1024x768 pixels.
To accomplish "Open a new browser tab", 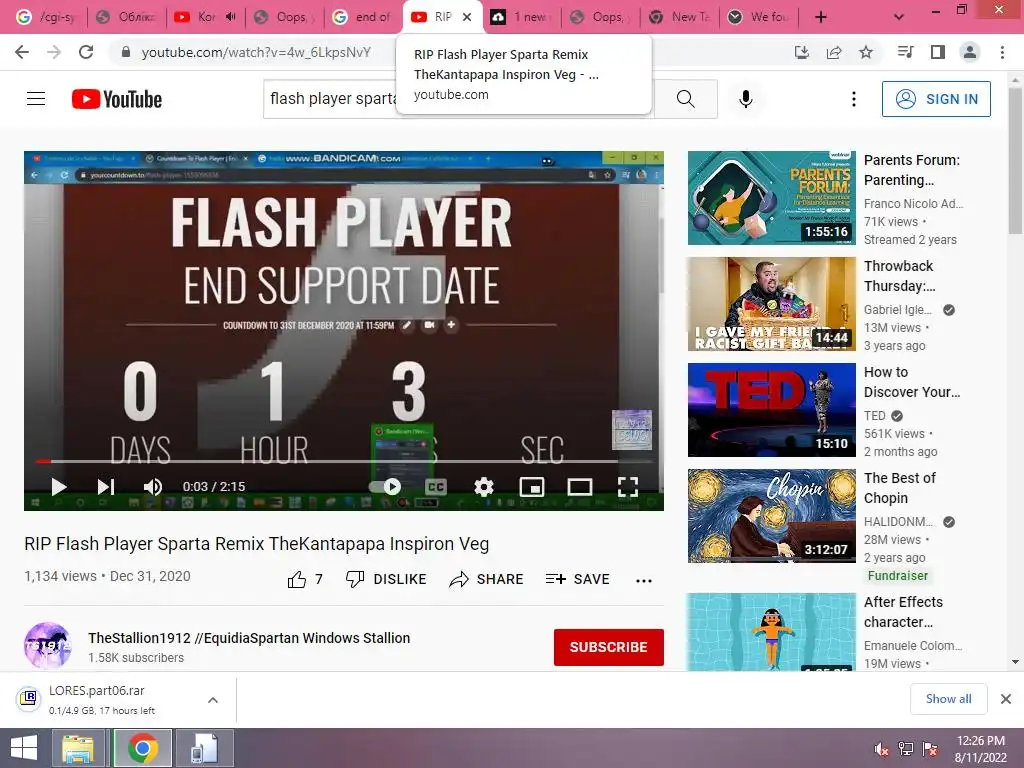I will (x=821, y=17).
